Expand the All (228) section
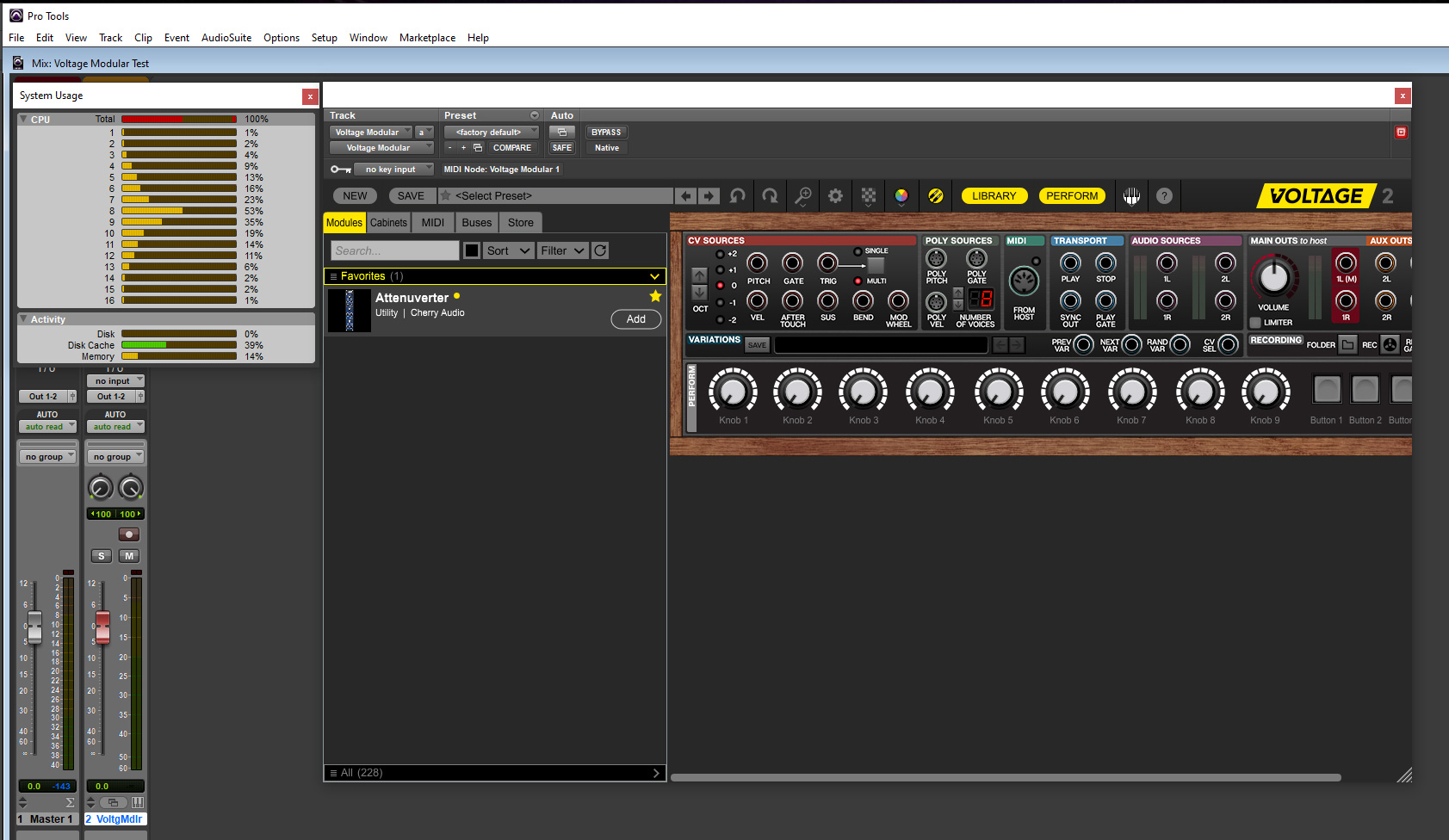 656,773
